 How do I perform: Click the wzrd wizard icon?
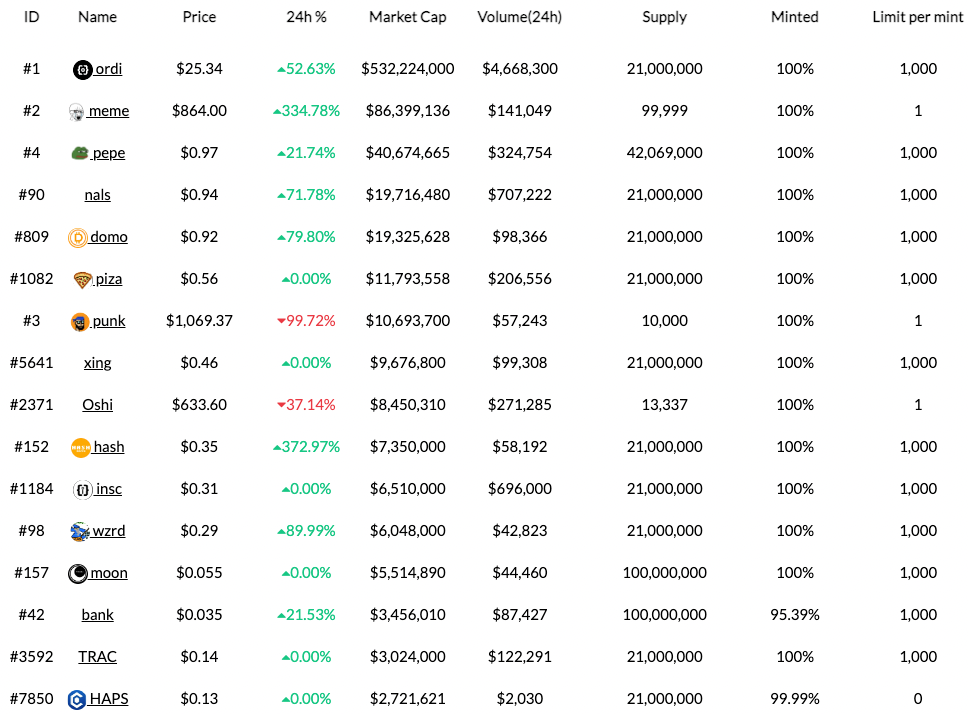pyautogui.click(x=80, y=531)
